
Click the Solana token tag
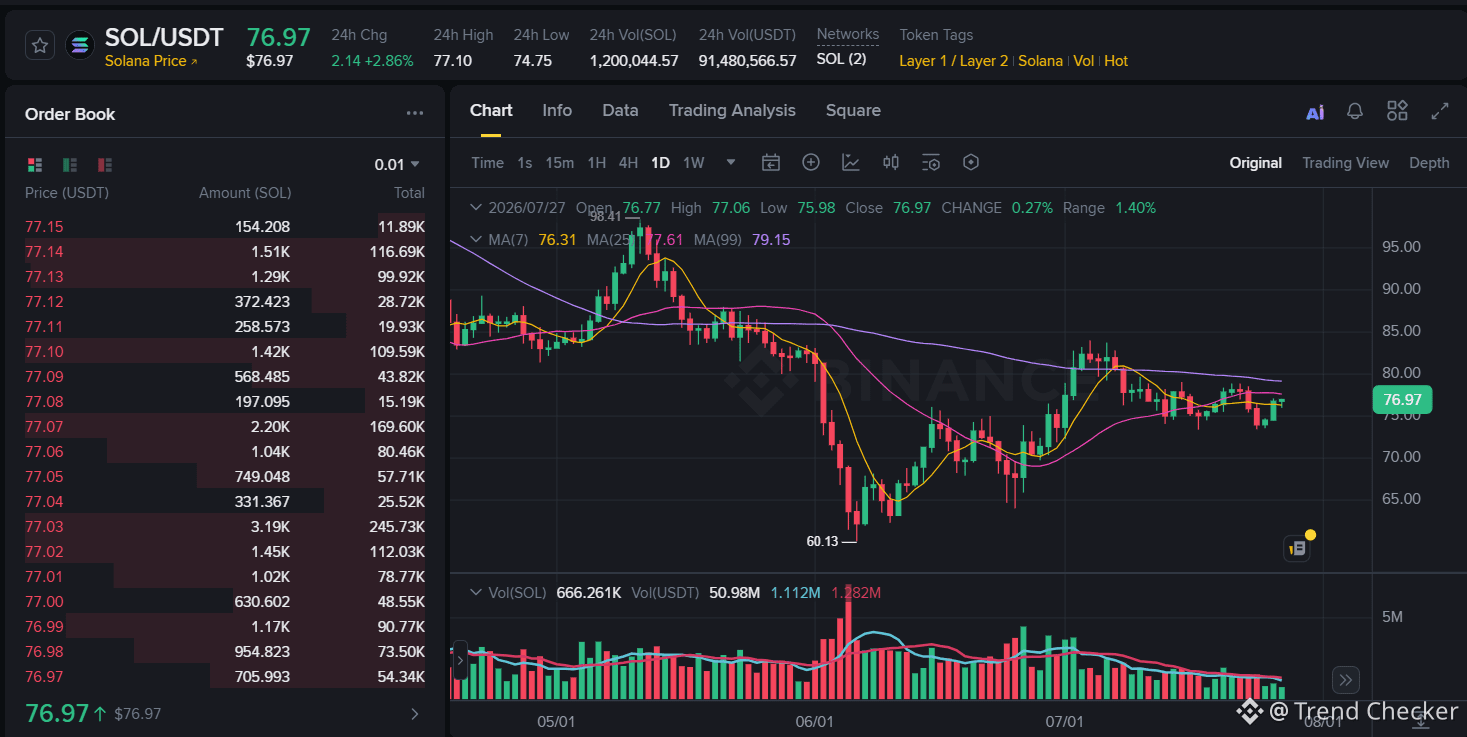[x=1041, y=61]
